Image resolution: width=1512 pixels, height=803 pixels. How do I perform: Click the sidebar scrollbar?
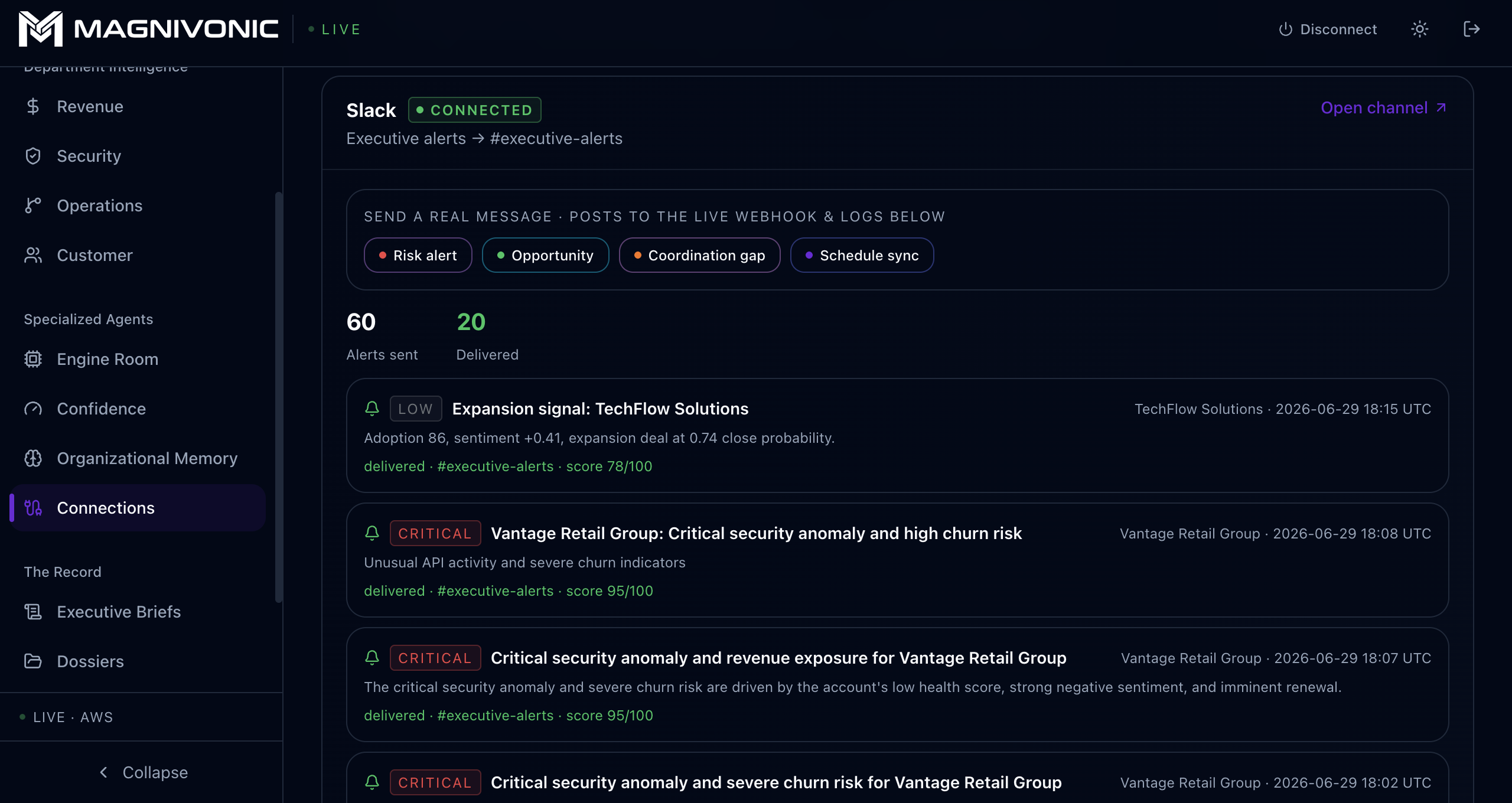point(279,397)
